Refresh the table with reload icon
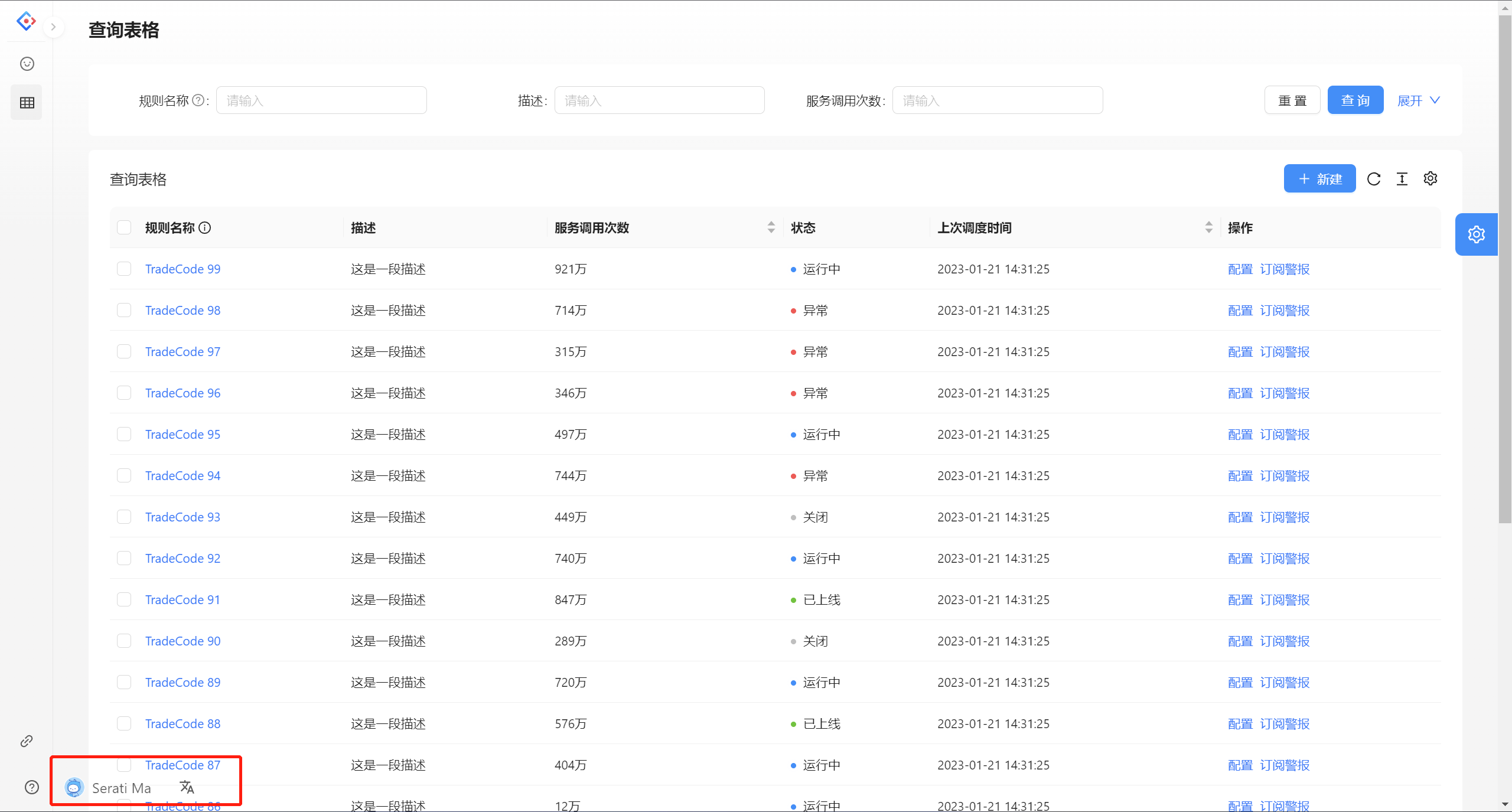Viewport: 1512px width, 812px height. [x=1374, y=179]
